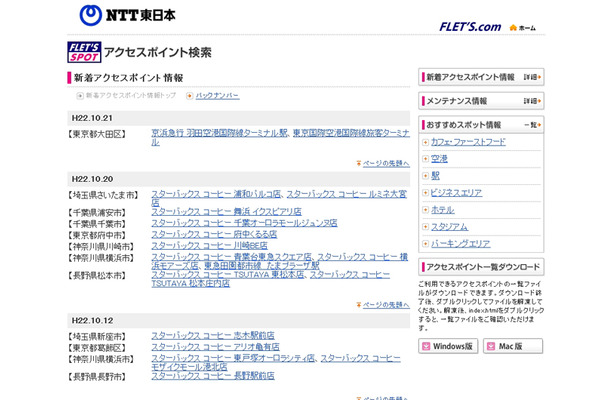
Task: Download the Mac版 access point list
Action: click(513, 346)
